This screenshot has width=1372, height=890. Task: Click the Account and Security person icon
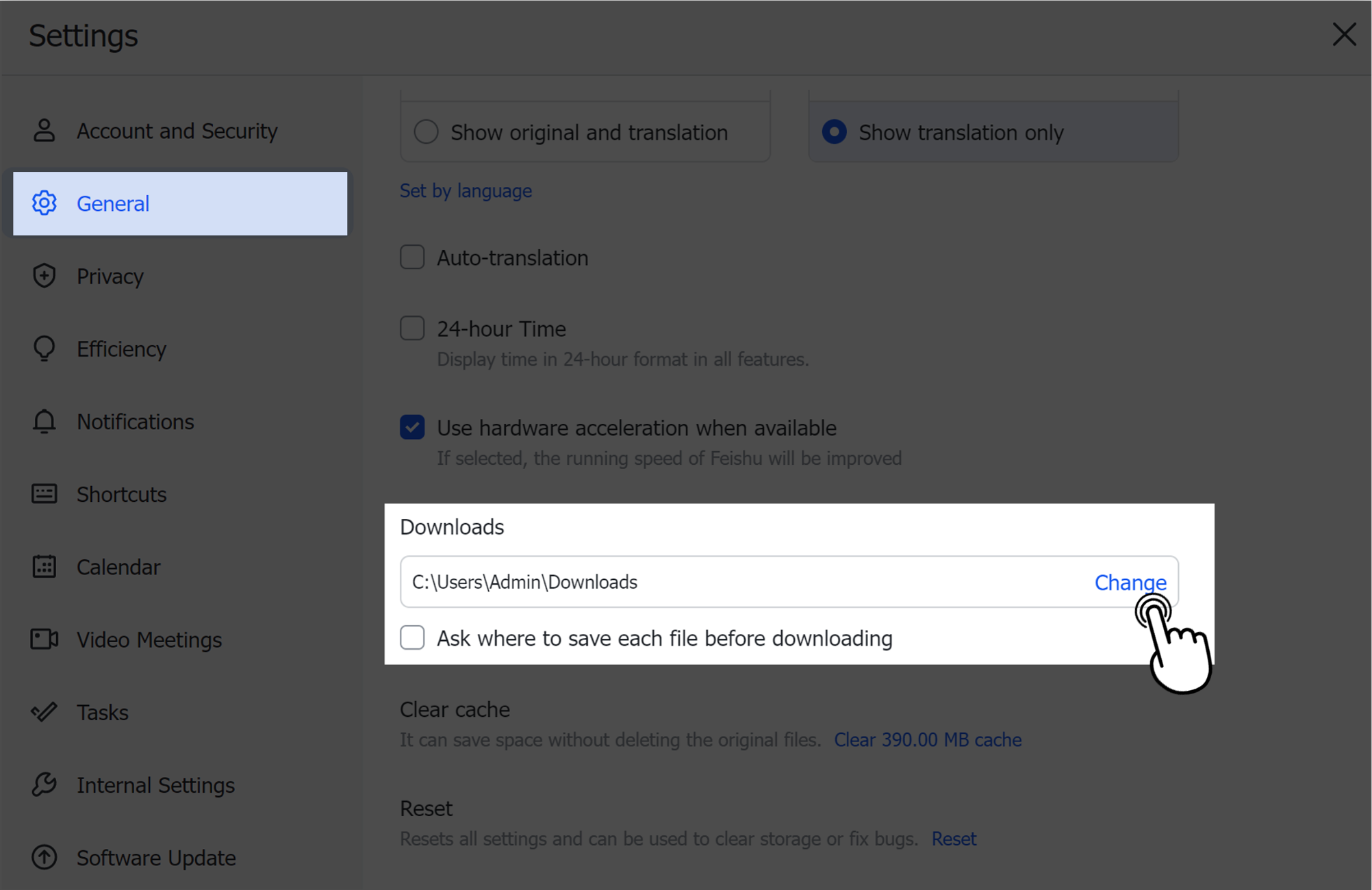(x=45, y=130)
